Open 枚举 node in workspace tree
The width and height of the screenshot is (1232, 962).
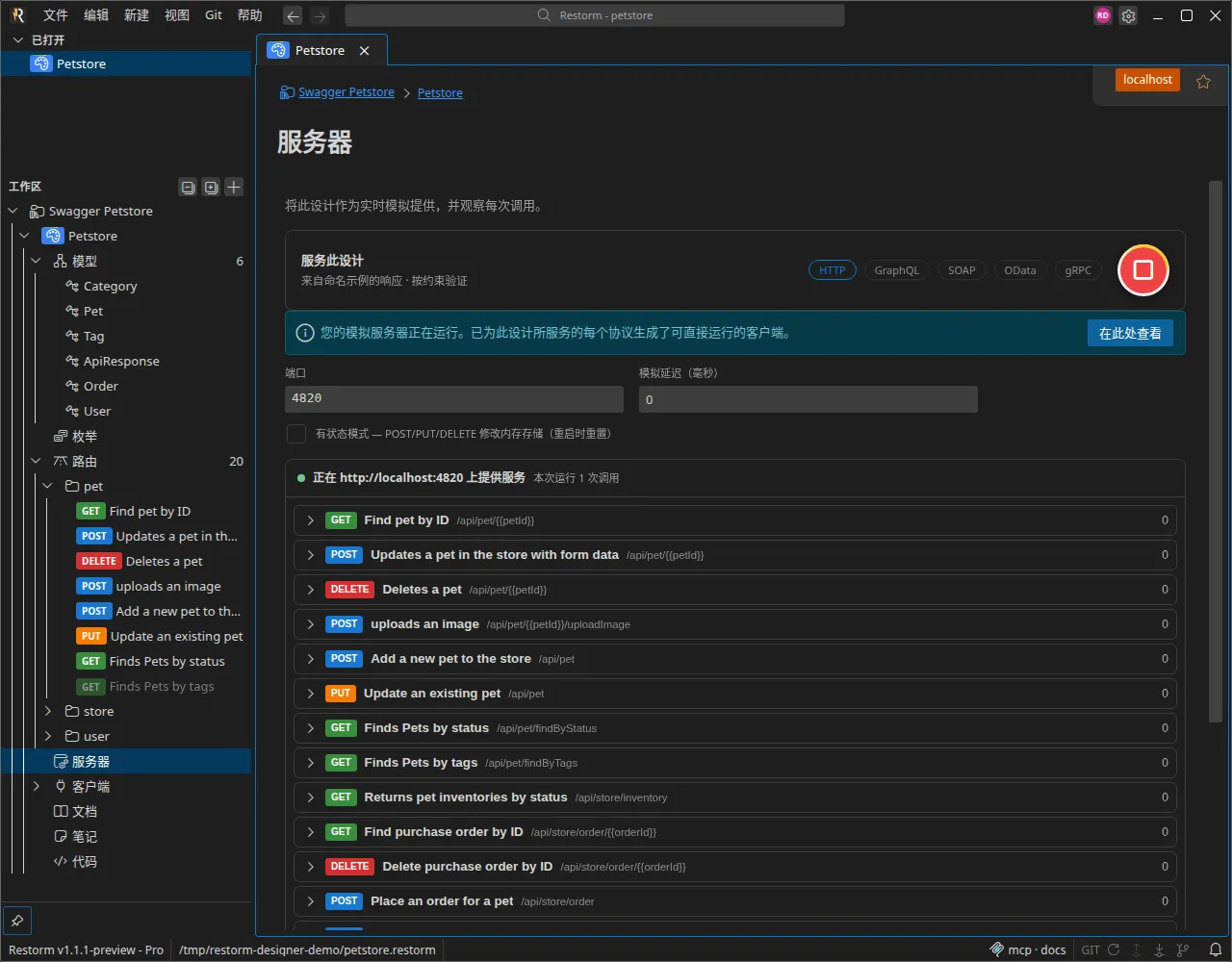126,436
